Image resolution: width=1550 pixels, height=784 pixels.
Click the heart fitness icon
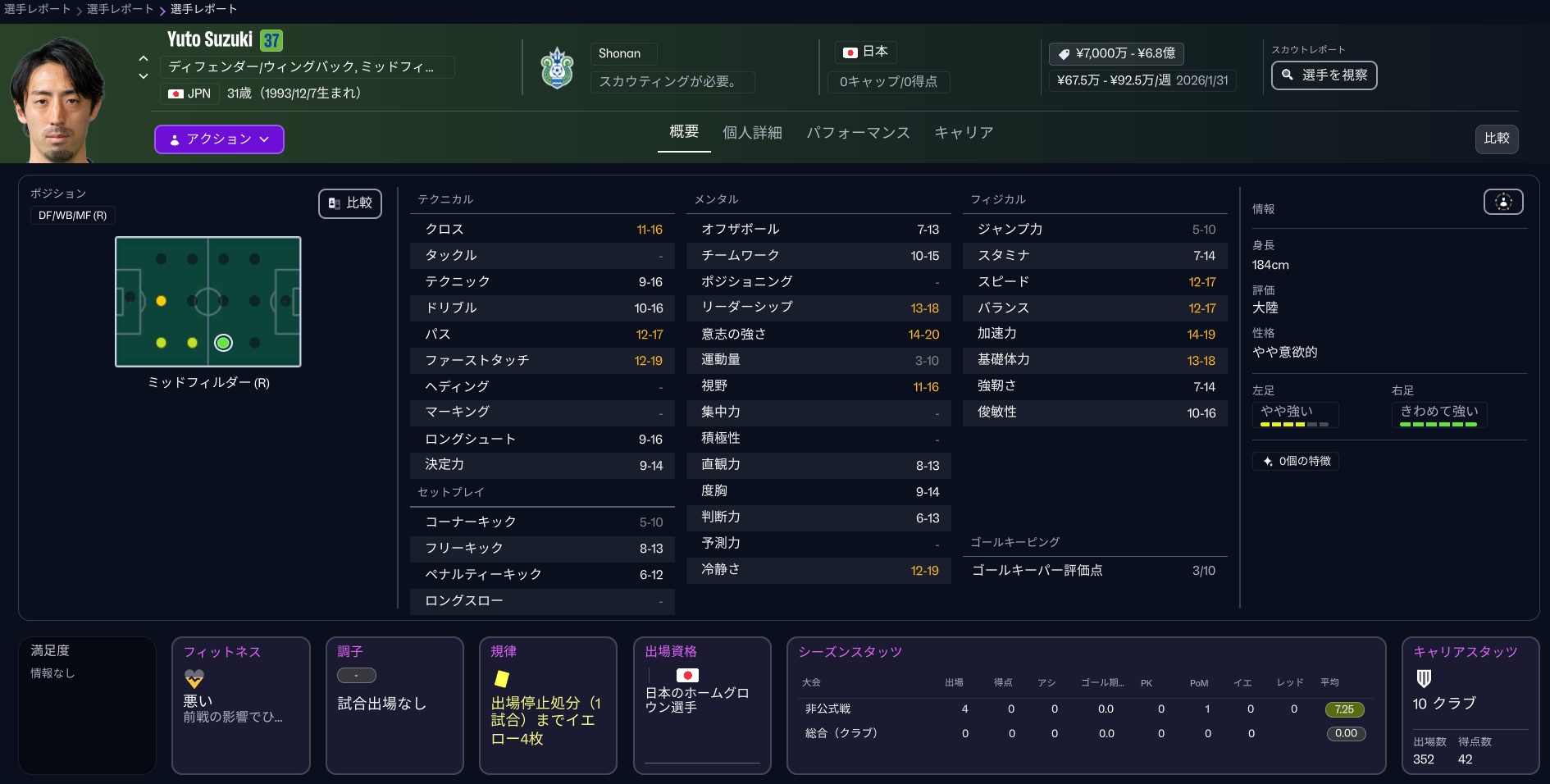click(194, 678)
